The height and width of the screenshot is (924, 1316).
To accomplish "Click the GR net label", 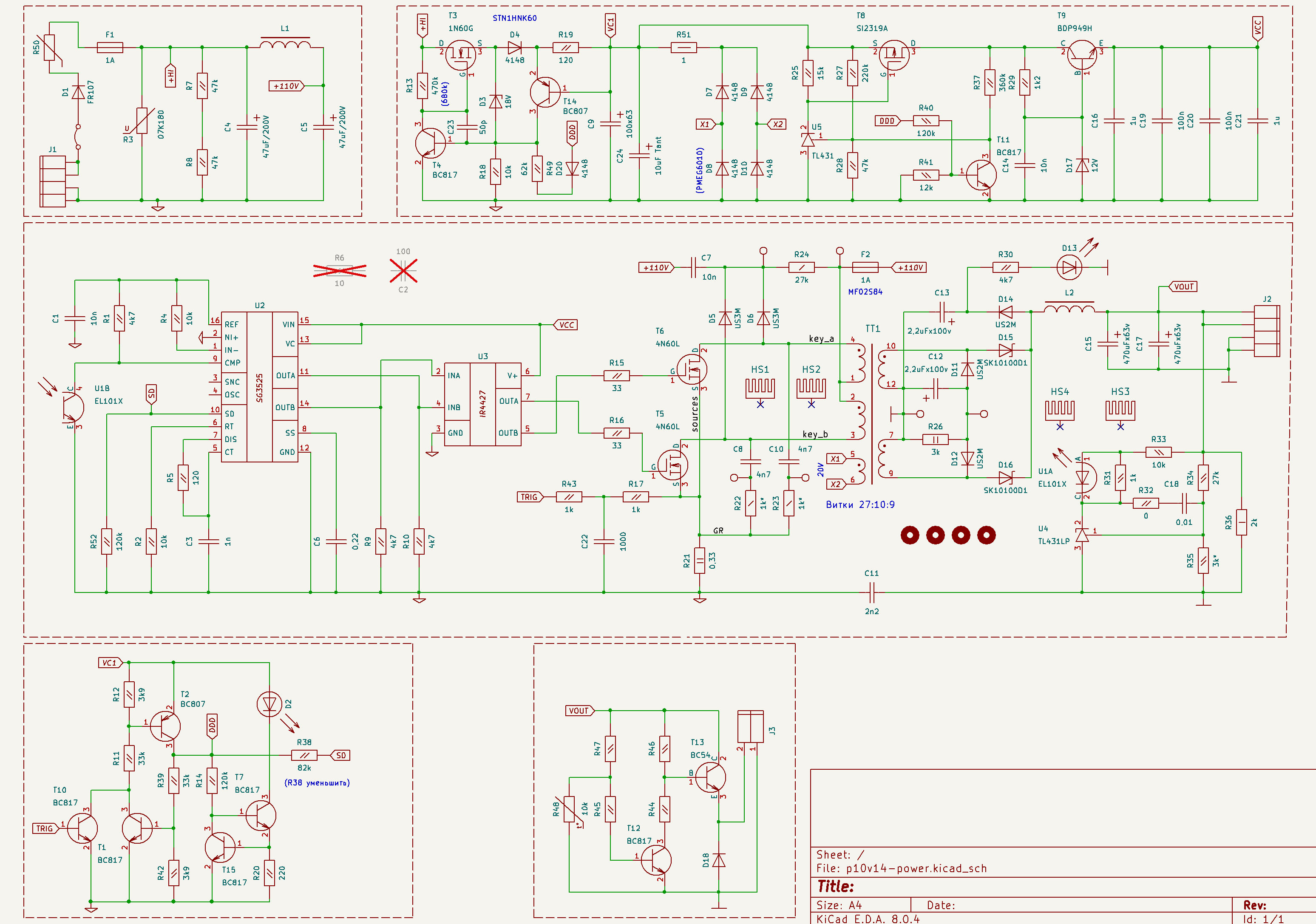I will 718,530.
